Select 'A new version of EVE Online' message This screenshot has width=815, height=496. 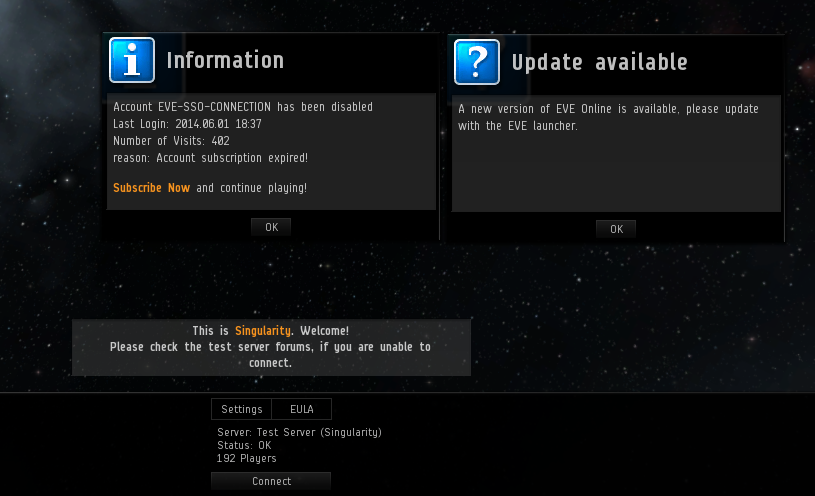click(608, 117)
